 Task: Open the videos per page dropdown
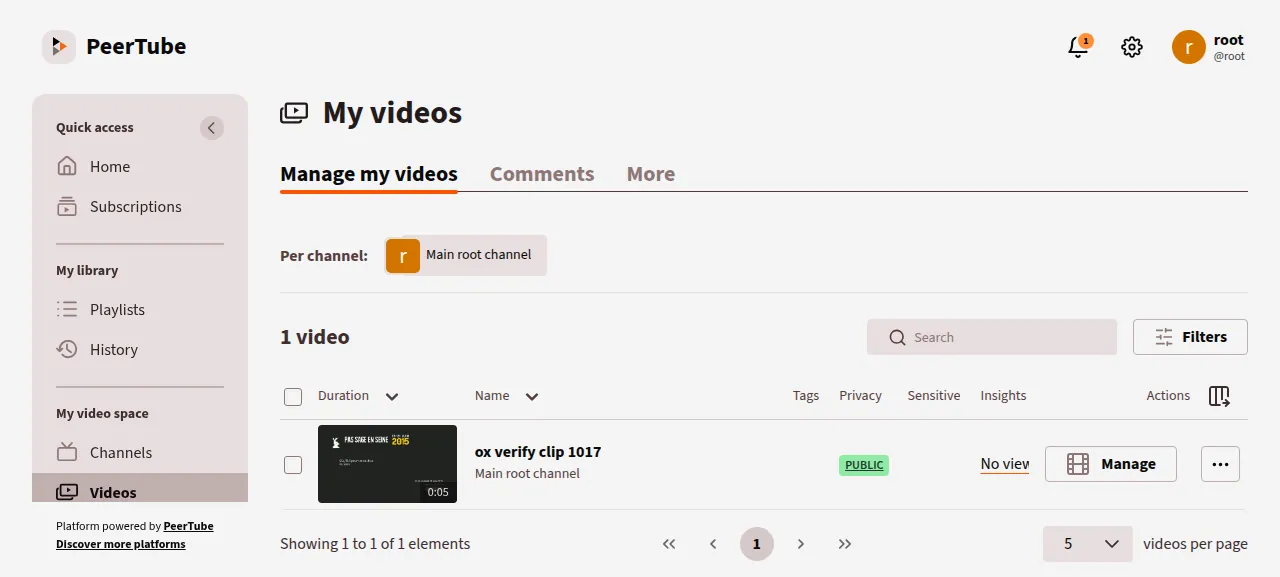click(x=1088, y=544)
